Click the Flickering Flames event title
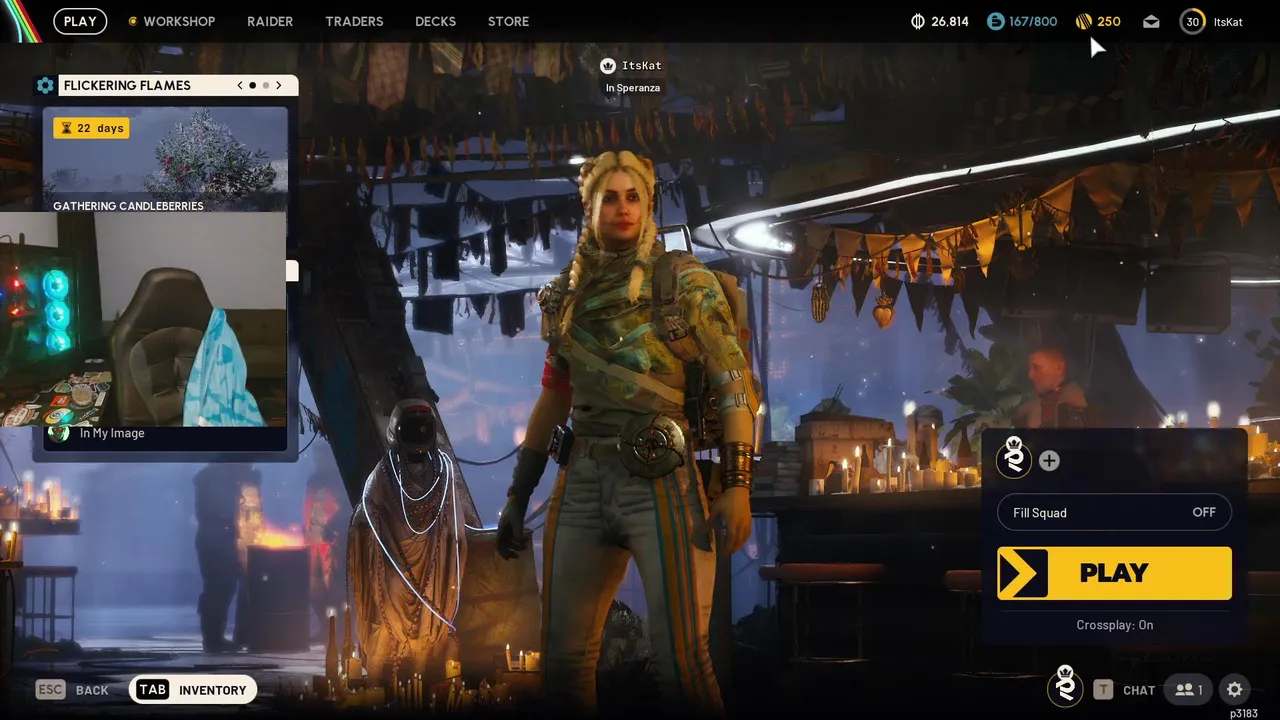1280x720 pixels. (x=127, y=85)
